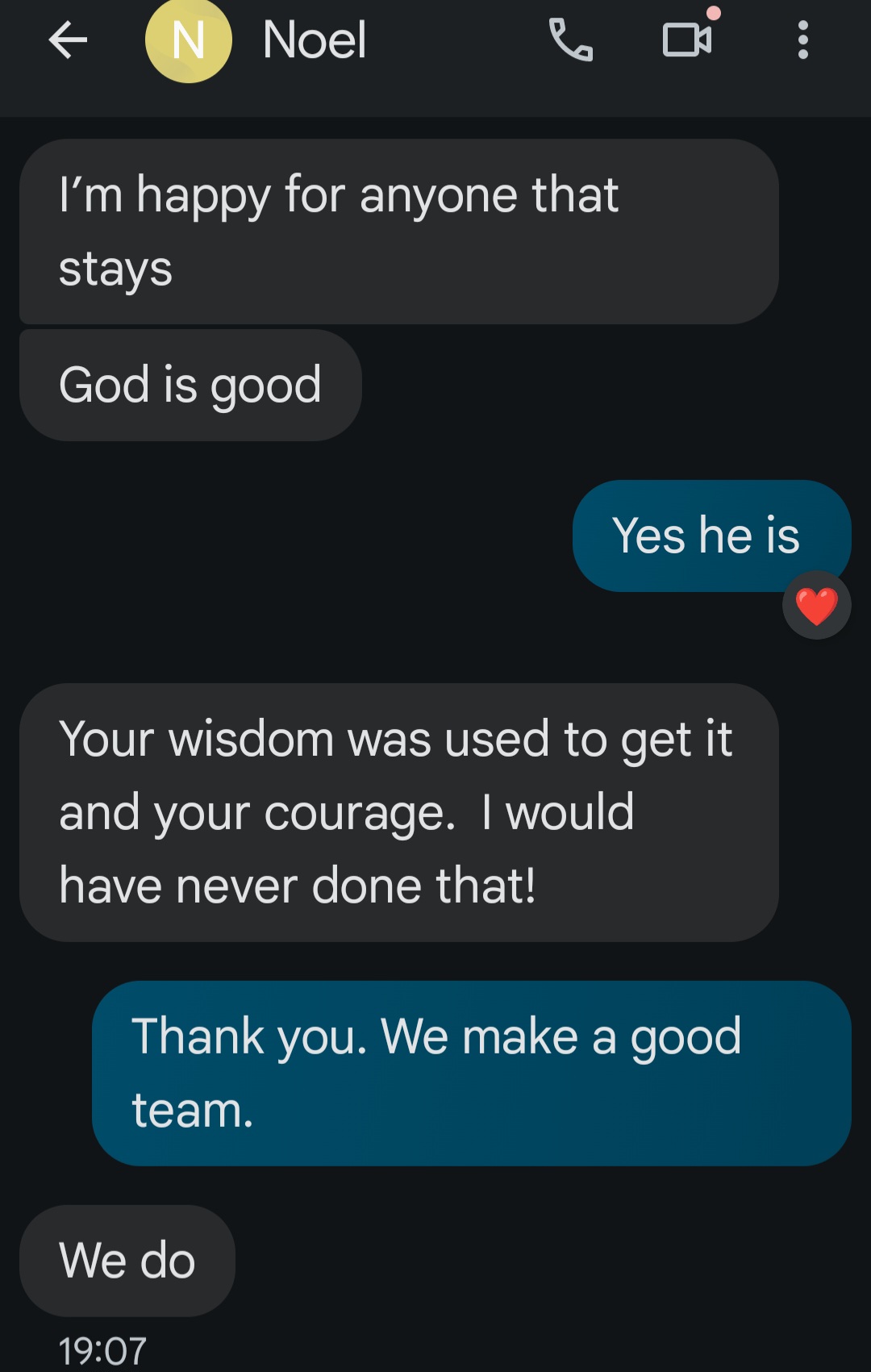Screen dimensions: 871x1372
Task: Start a voice call with Noel
Action: pos(571,40)
